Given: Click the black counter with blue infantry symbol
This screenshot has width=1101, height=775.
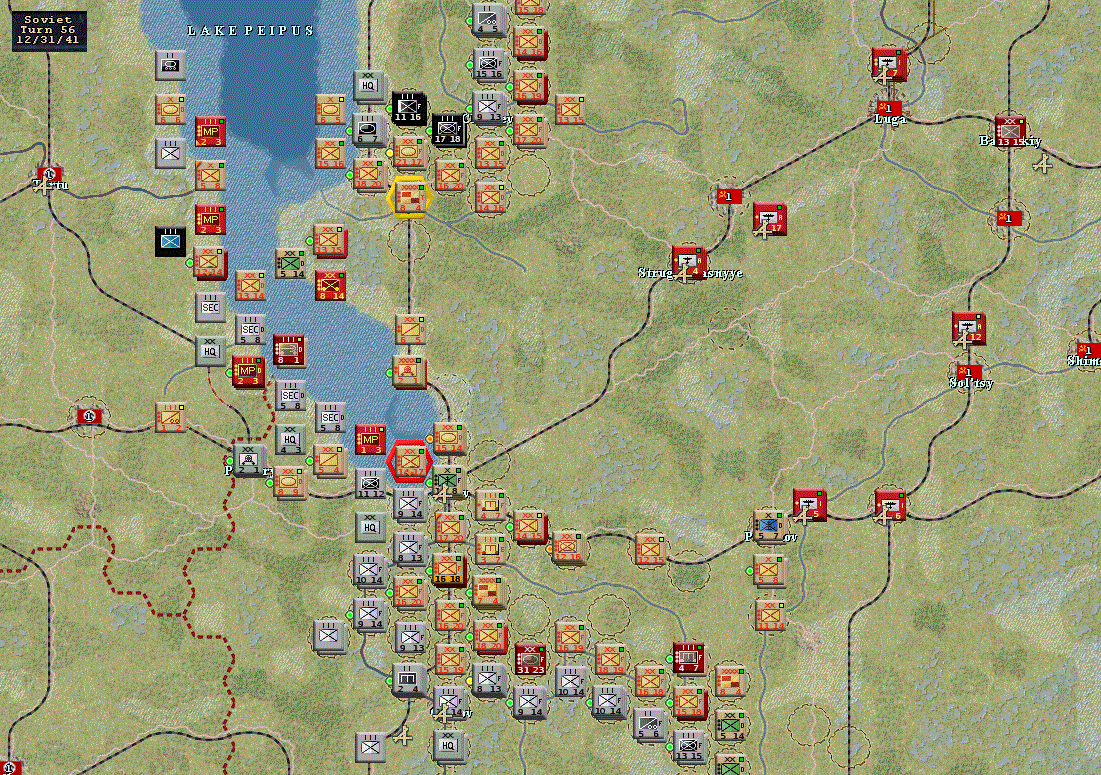Looking at the screenshot, I should tap(171, 241).
